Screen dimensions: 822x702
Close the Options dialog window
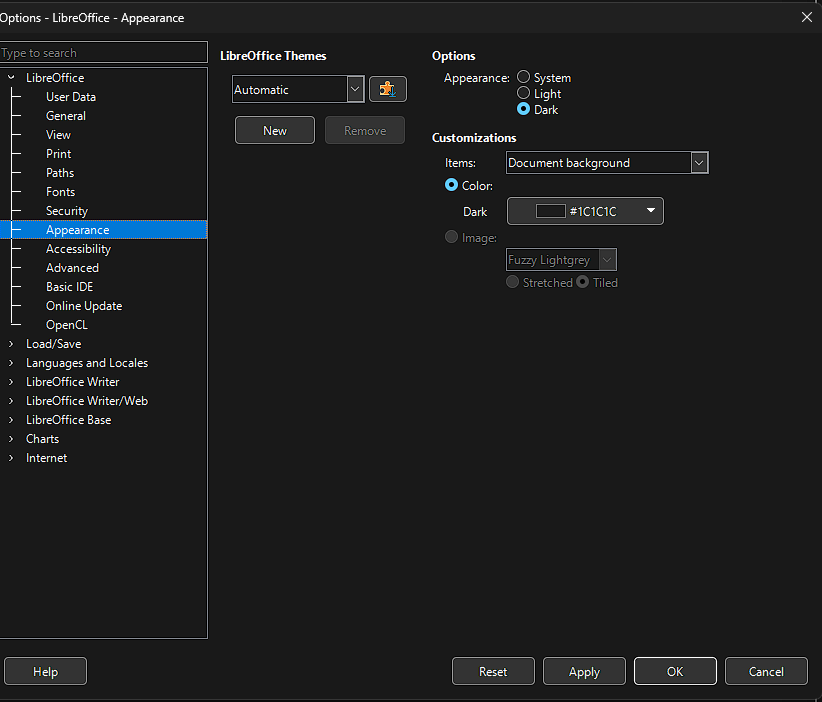point(807,17)
